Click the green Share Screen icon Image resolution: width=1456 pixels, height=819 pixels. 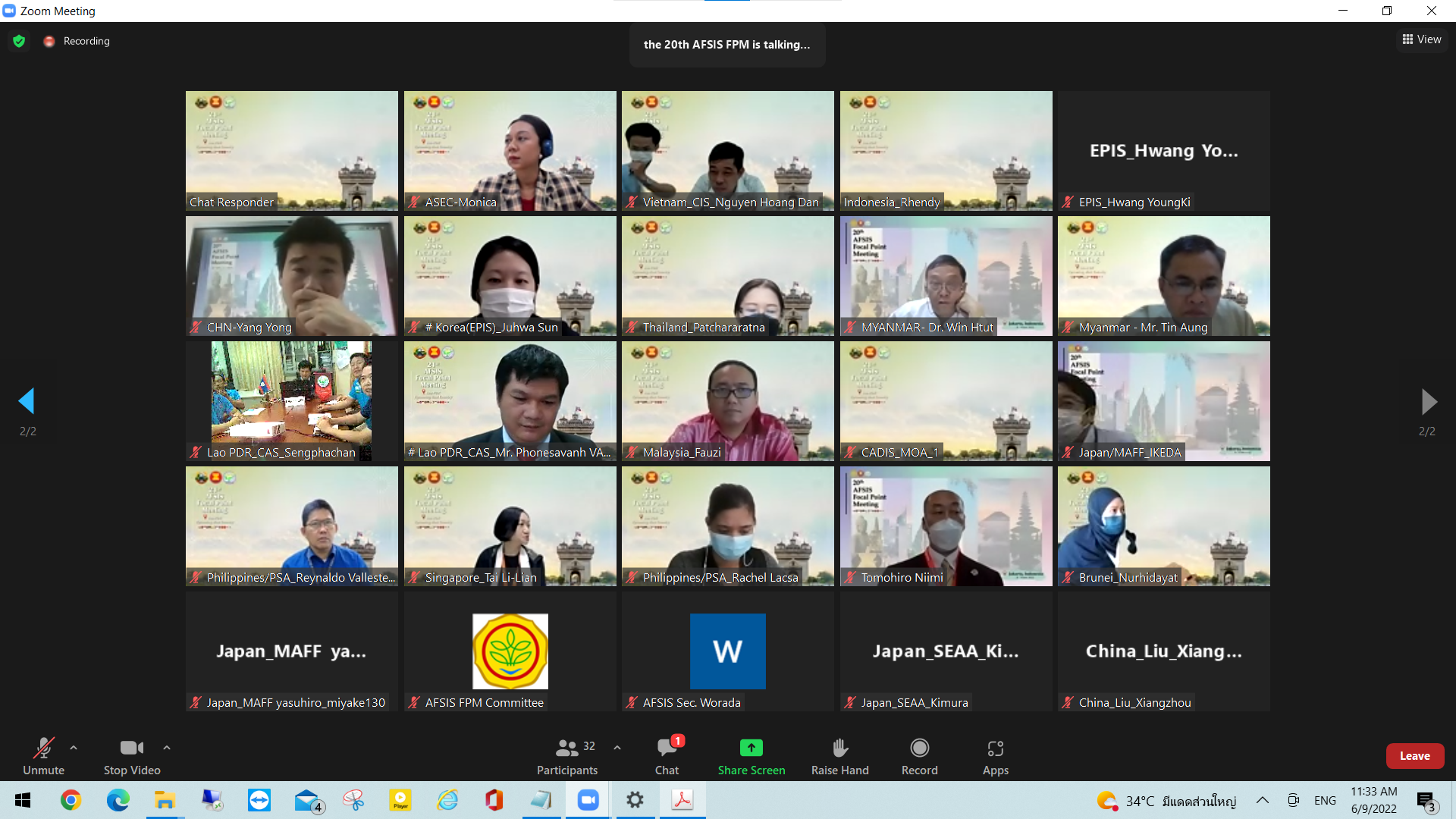751,748
